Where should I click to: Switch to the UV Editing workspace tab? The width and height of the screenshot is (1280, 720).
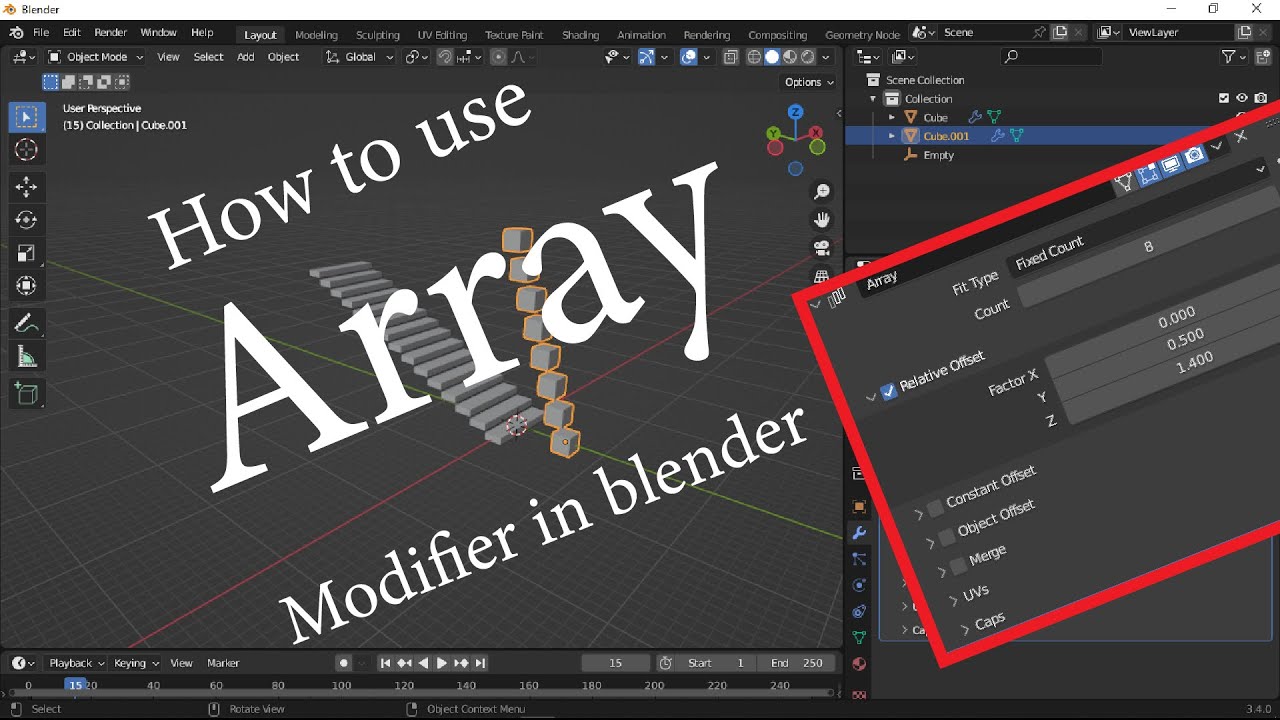[442, 35]
